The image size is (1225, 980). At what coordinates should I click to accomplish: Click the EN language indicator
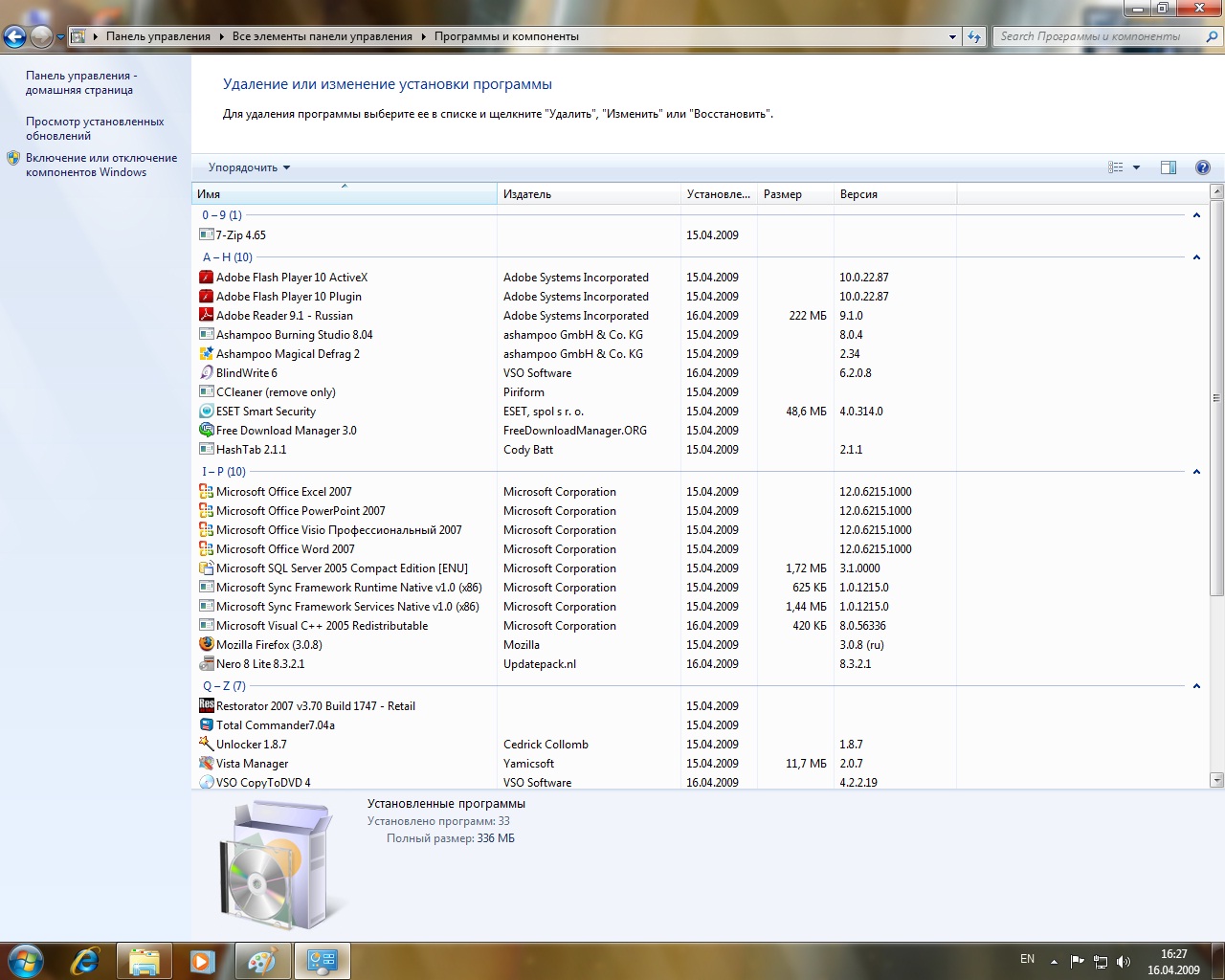tap(1027, 959)
